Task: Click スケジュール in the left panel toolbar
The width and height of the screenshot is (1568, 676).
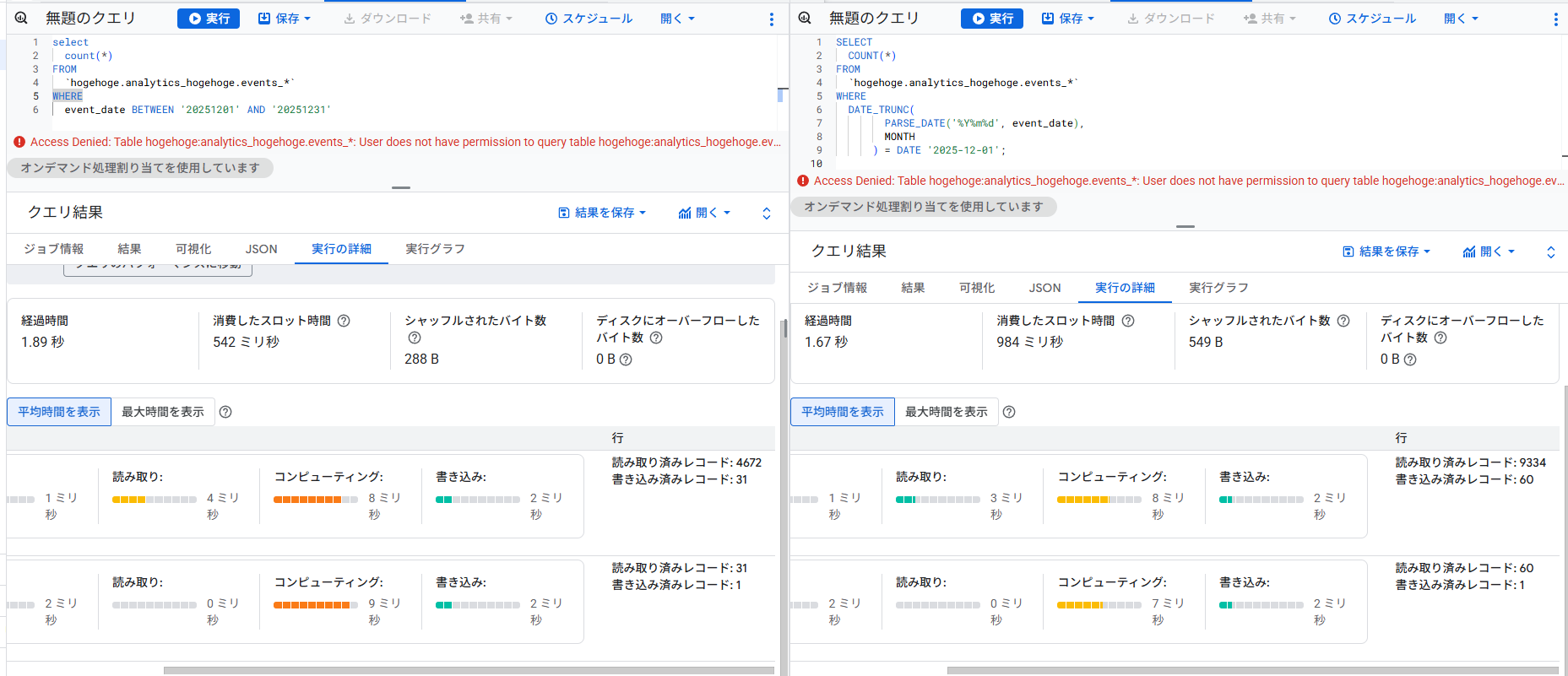Action: pyautogui.click(x=589, y=19)
